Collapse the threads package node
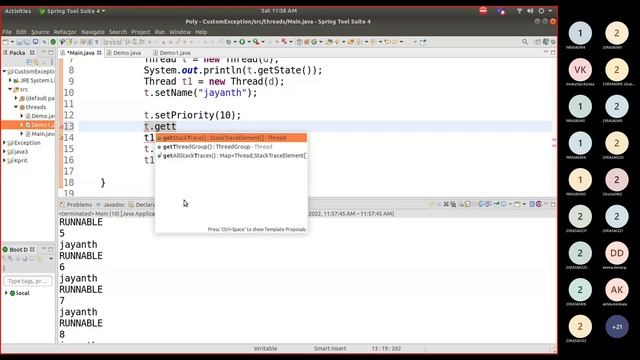The height and width of the screenshot is (360, 640). coord(16,107)
